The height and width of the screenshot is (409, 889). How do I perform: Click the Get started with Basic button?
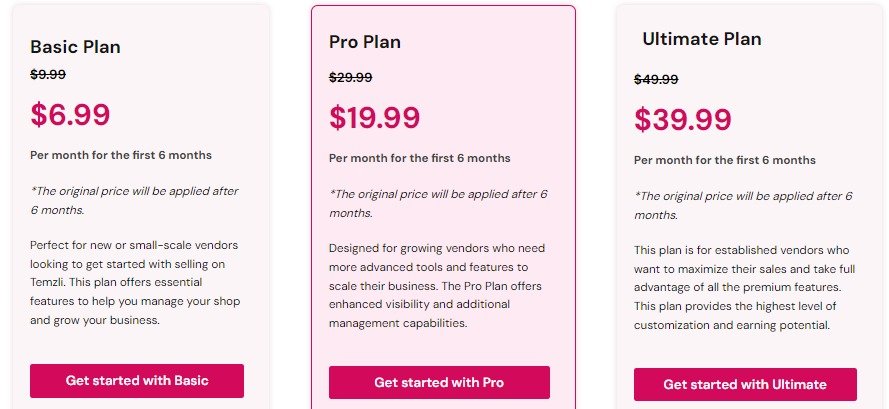pos(137,381)
